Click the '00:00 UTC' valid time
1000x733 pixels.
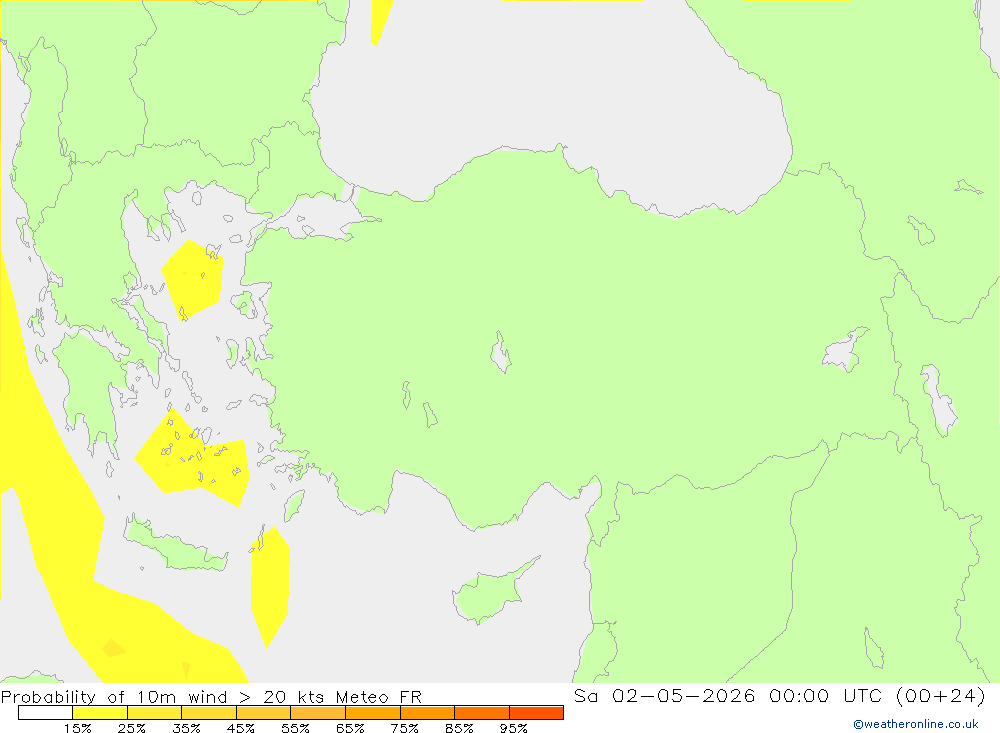click(825, 695)
